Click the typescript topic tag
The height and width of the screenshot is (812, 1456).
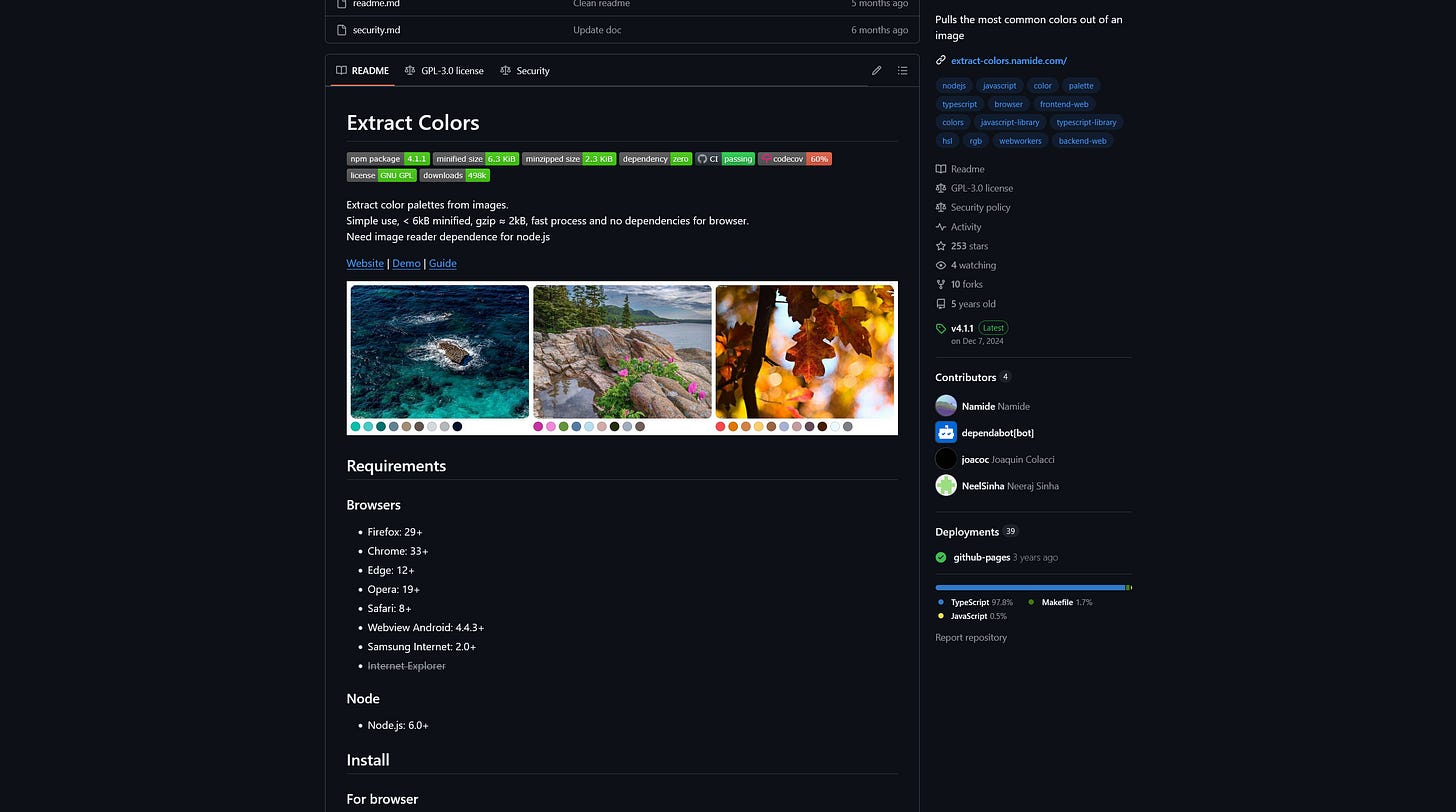[x=959, y=104]
